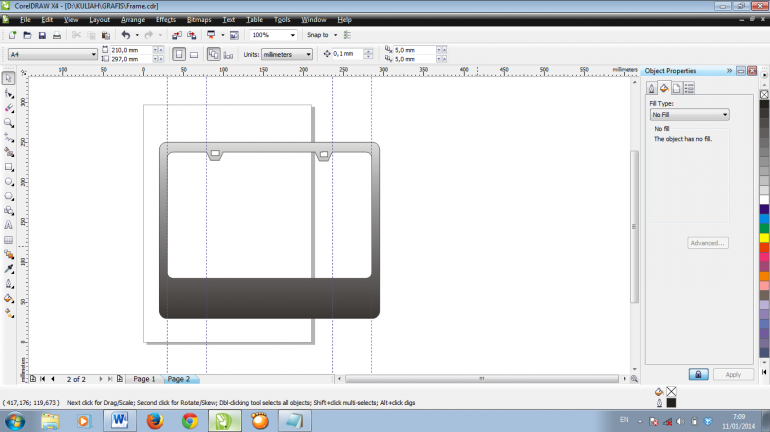This screenshot has width=770, height=432.
Task: Open the zoom level 100% dropdown
Action: 293,35
